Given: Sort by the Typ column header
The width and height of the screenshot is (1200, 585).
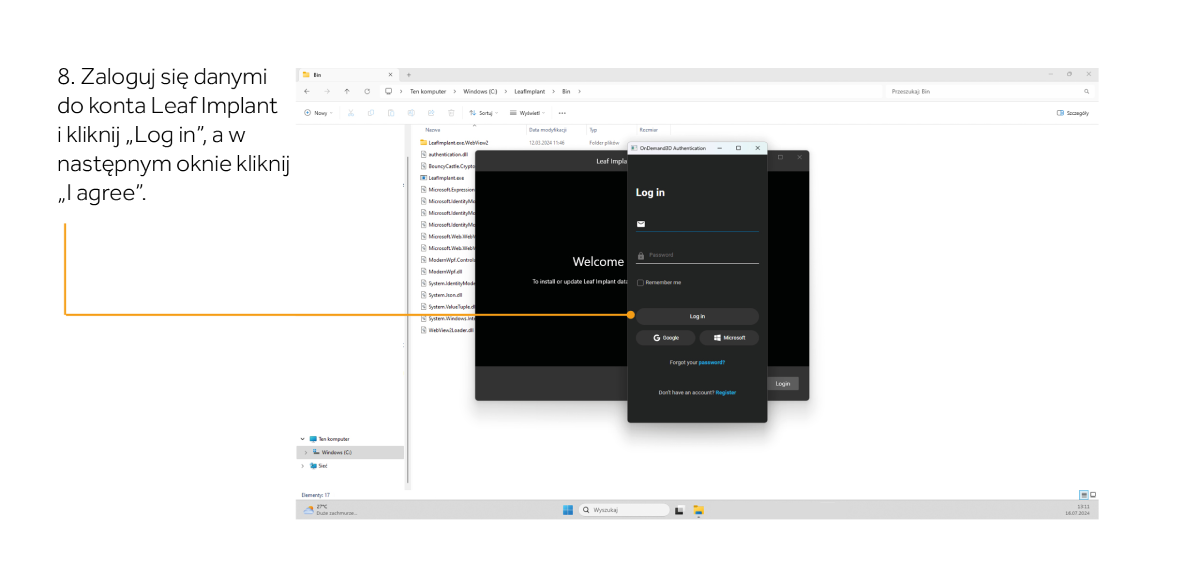Looking at the screenshot, I should [593, 130].
